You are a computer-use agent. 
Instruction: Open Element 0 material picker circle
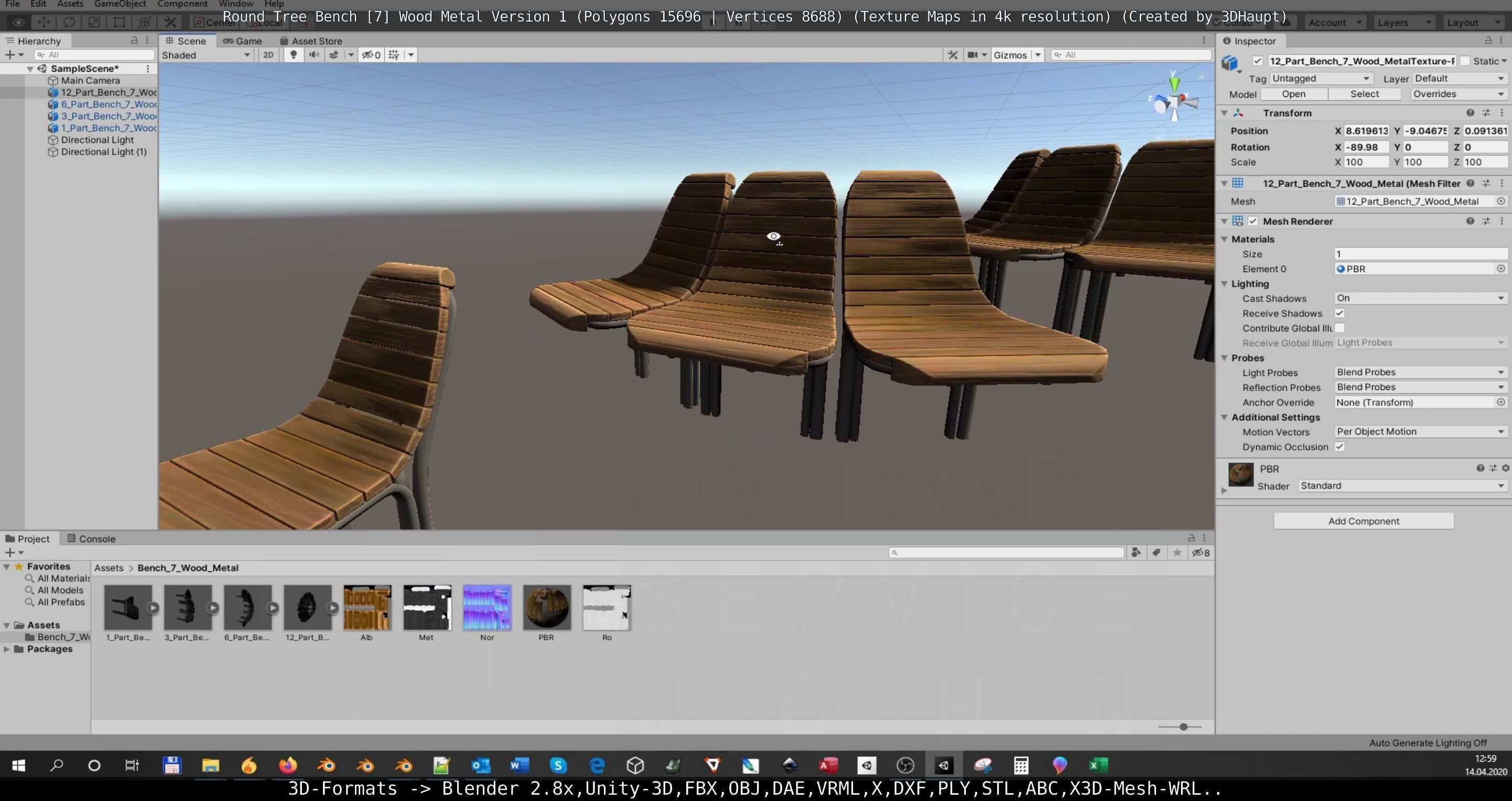[x=1501, y=269]
